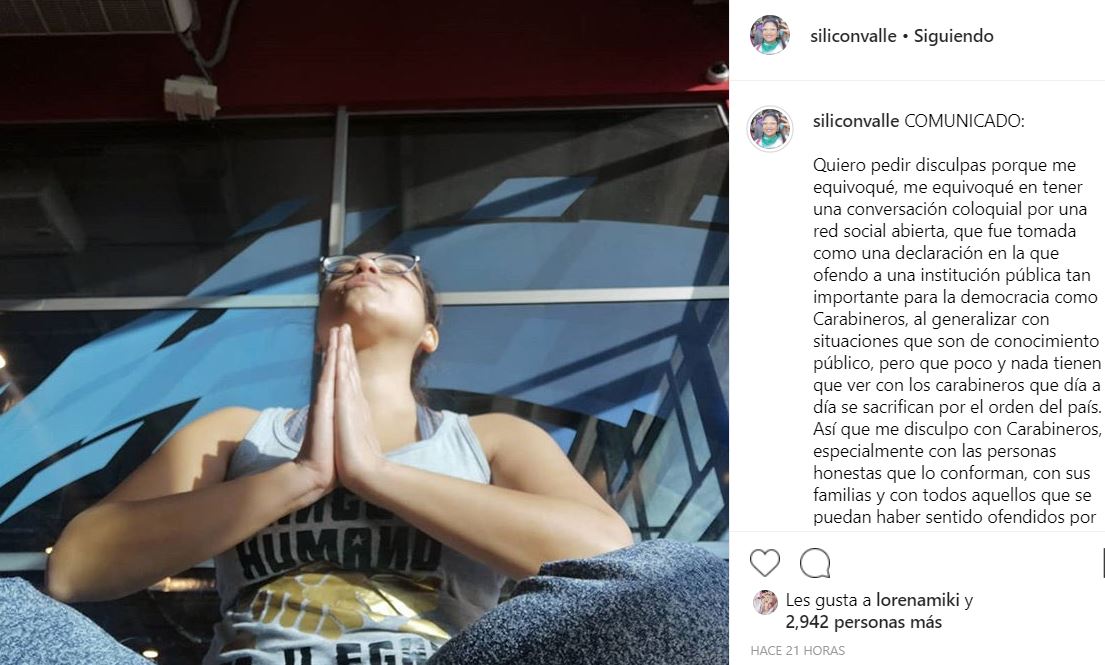1105x665 pixels.
Task: Show the list of 2,942 personas más
Action: (x=863, y=623)
